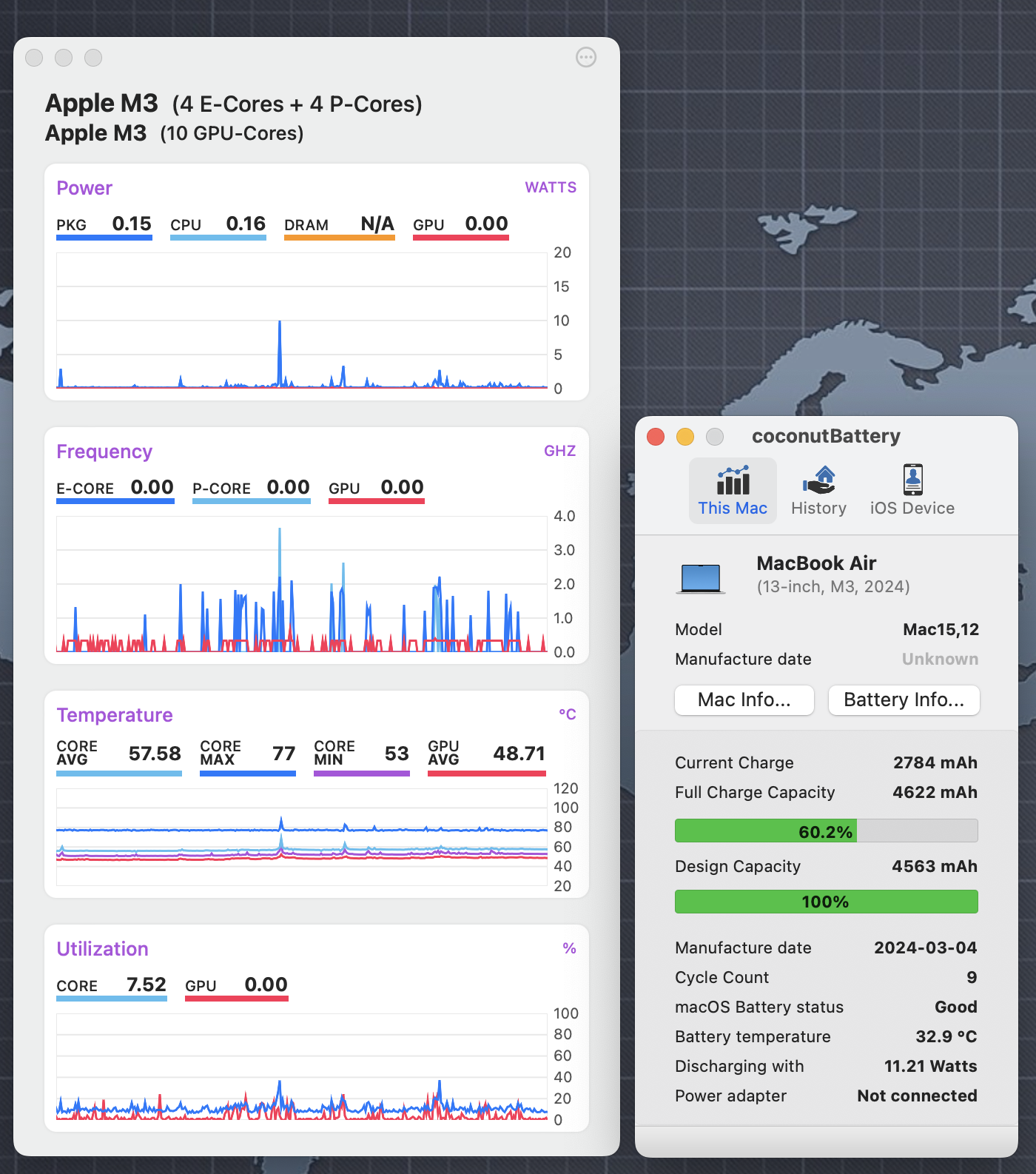Viewport: 1036px width, 1174px height.
Task: Click the MacBook Air model name heading
Action: click(816, 563)
